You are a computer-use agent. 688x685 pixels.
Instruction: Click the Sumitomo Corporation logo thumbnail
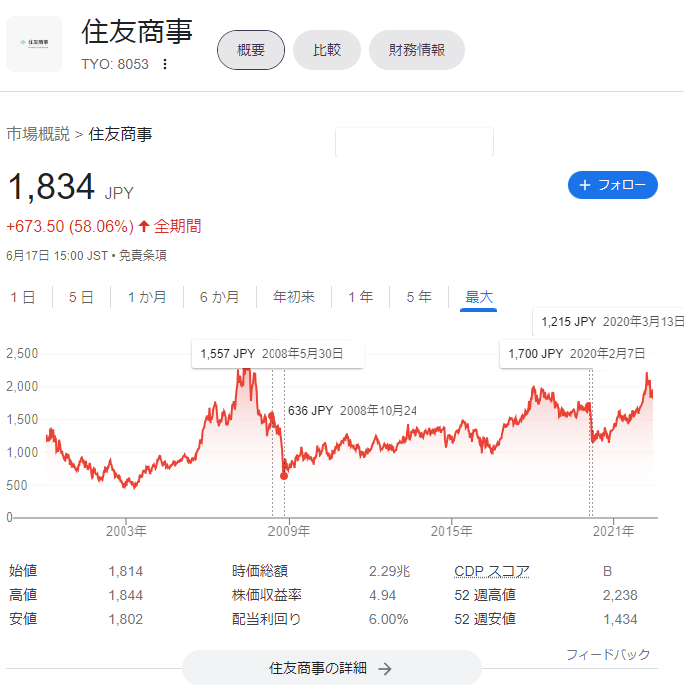(34, 44)
